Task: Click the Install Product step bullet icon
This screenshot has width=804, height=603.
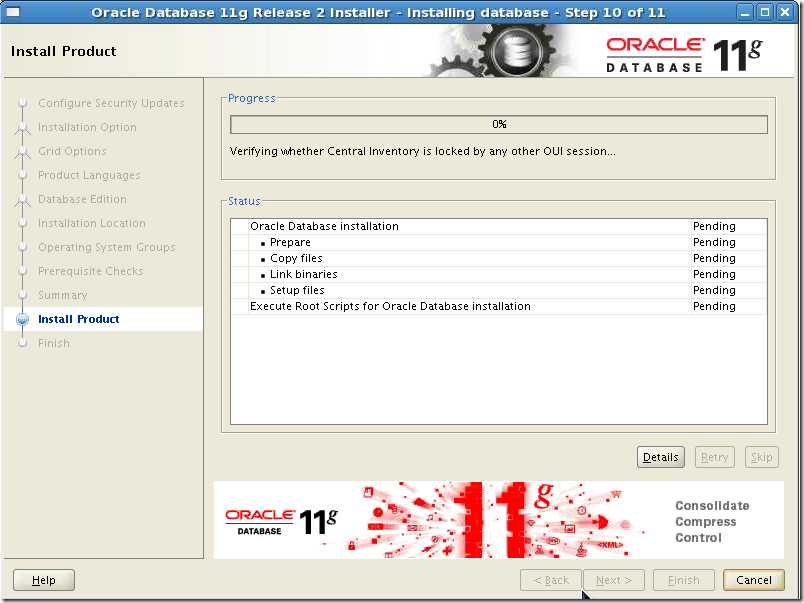Action: [x=22, y=319]
